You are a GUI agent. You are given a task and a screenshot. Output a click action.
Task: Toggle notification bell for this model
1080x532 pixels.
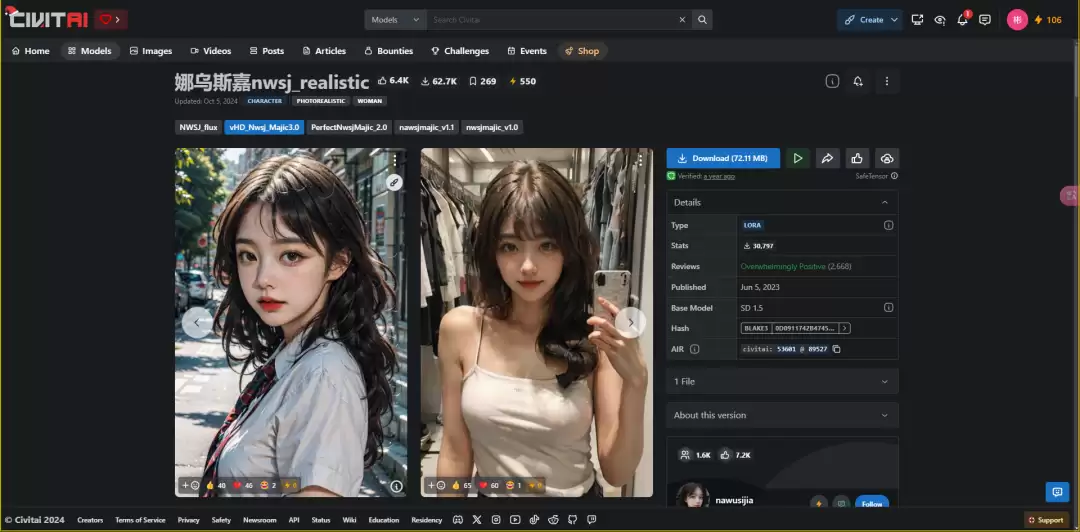[x=858, y=81]
